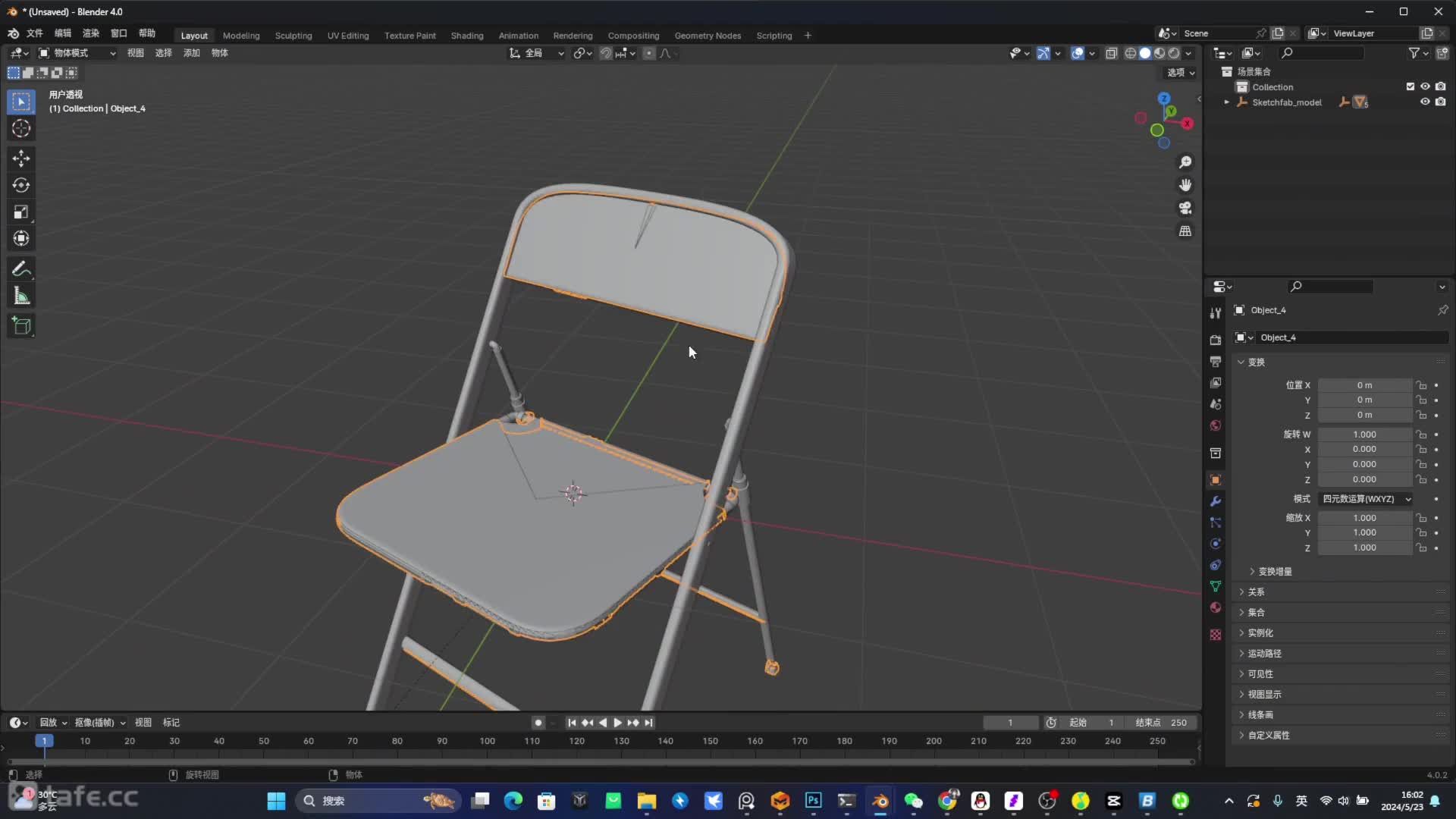Click the object name field Object_4
The width and height of the screenshot is (1456, 819).
click(x=1353, y=337)
